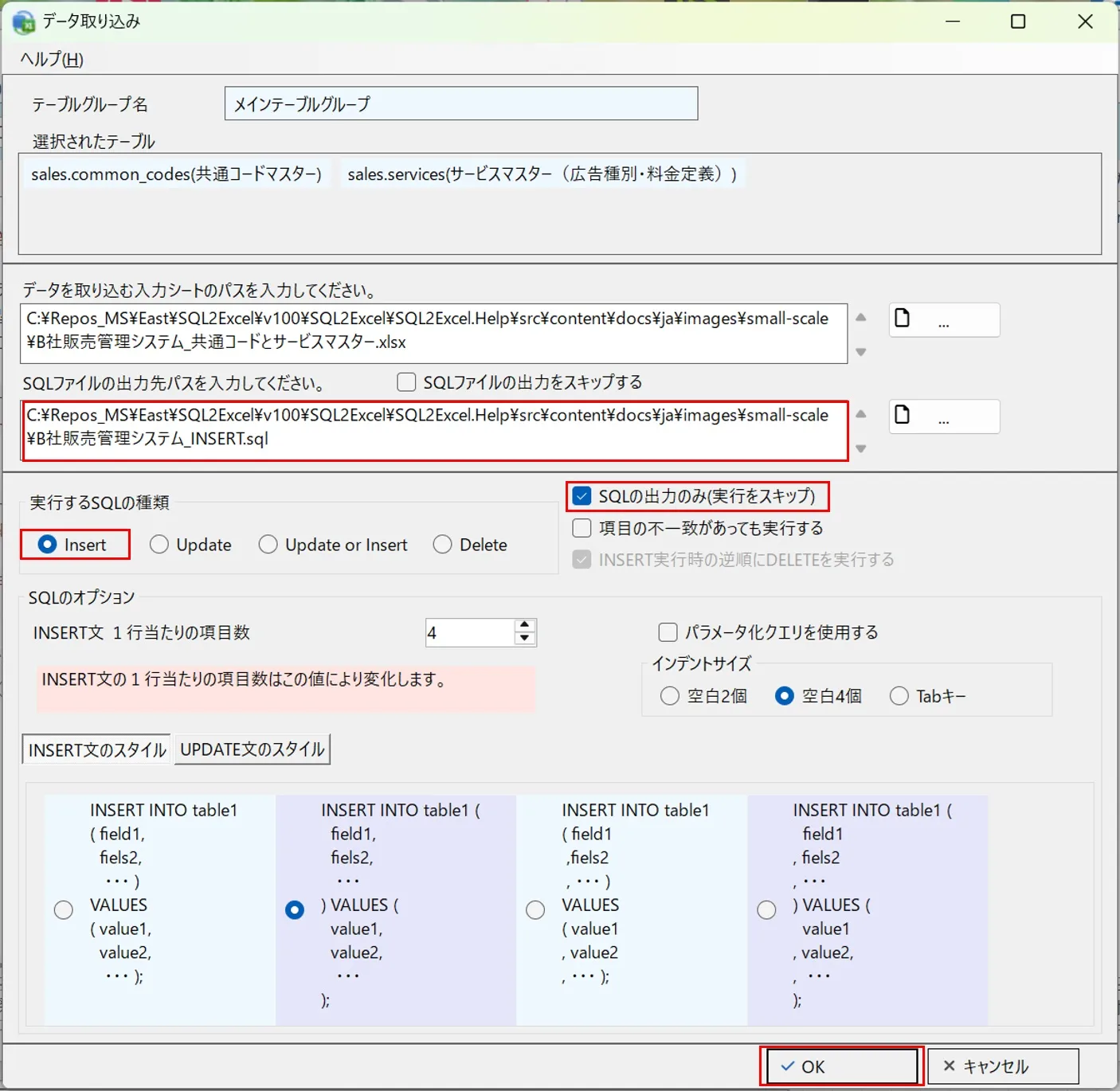Click the browse file button for the input sheet path
The width and height of the screenshot is (1120, 1091).
click(x=944, y=319)
